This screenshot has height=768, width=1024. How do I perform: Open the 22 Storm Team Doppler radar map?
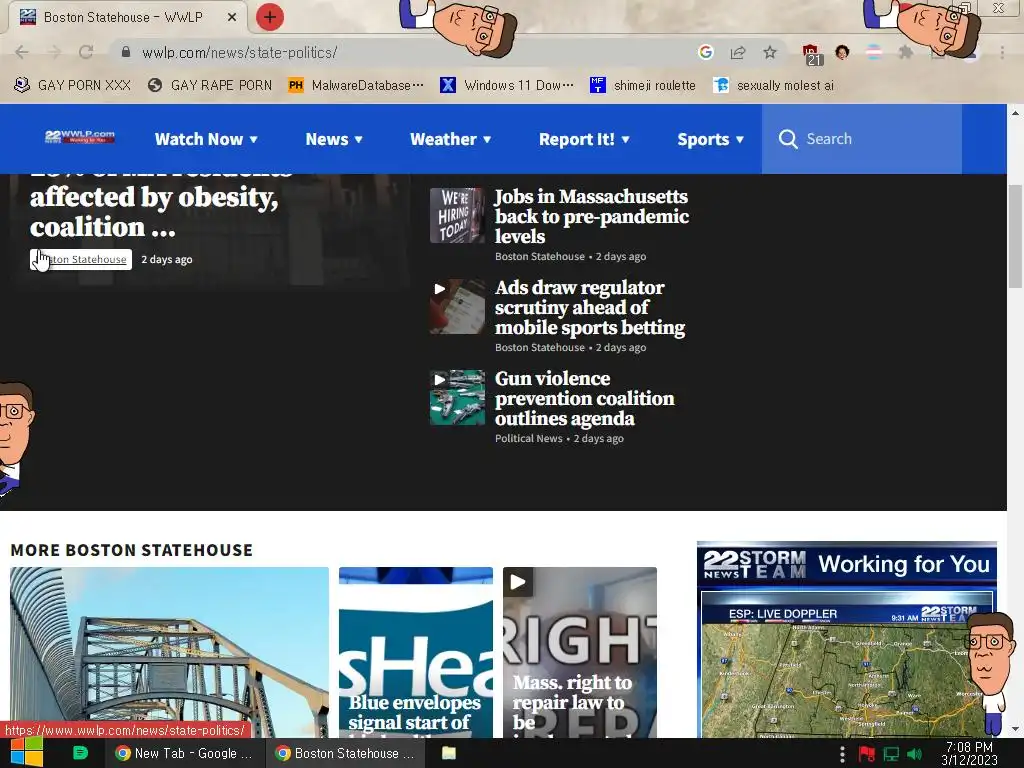click(846, 663)
